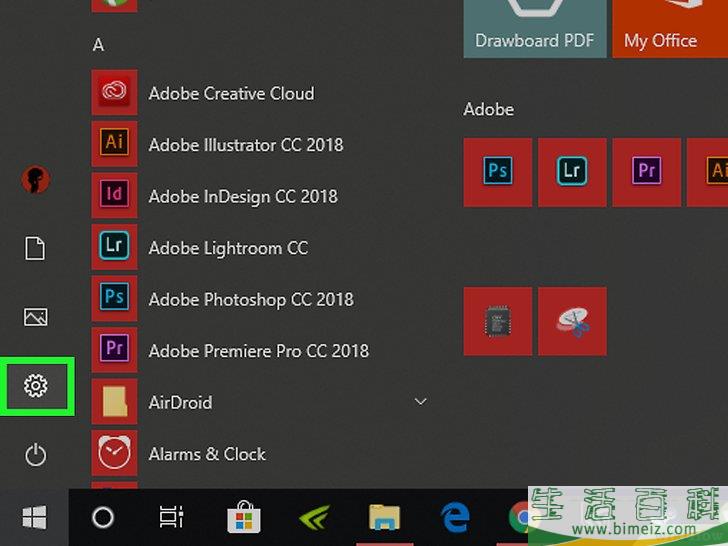Open Cortana circle on taskbar
The height and width of the screenshot is (546, 728).
(x=103, y=517)
